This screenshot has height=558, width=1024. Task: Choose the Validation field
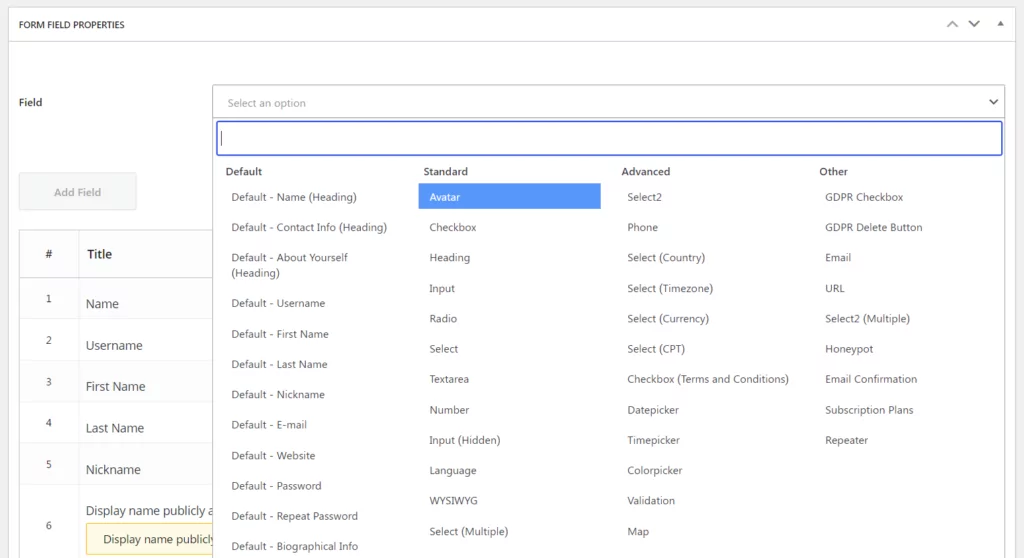[x=650, y=501]
